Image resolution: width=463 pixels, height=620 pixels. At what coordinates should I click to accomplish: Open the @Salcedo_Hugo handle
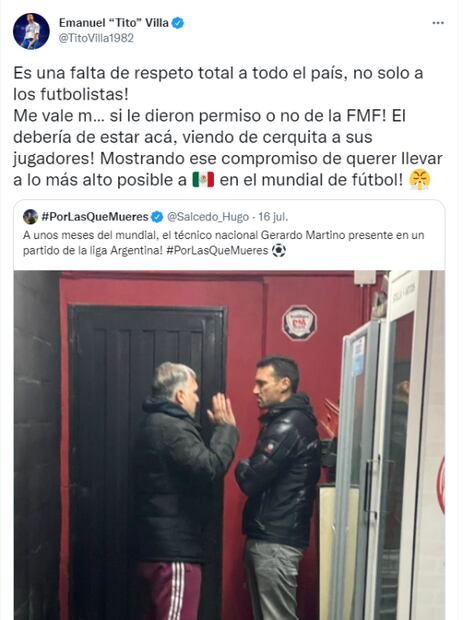(208, 217)
